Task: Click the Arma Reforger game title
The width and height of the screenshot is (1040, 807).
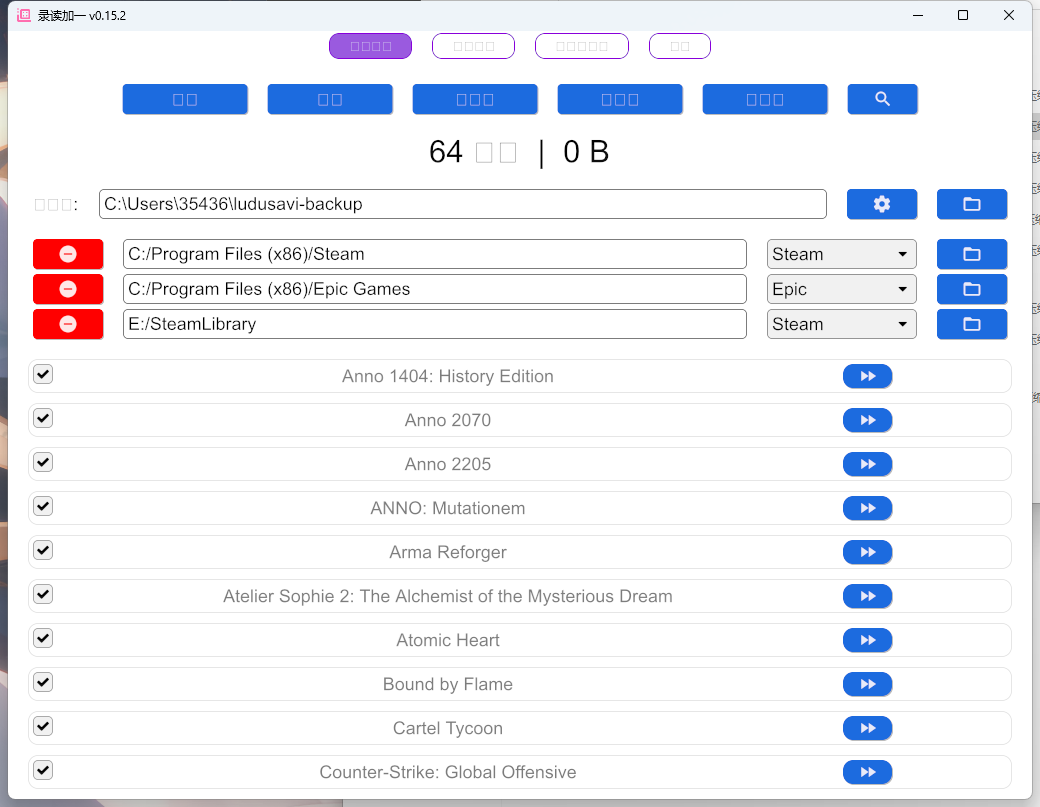Action: click(448, 552)
